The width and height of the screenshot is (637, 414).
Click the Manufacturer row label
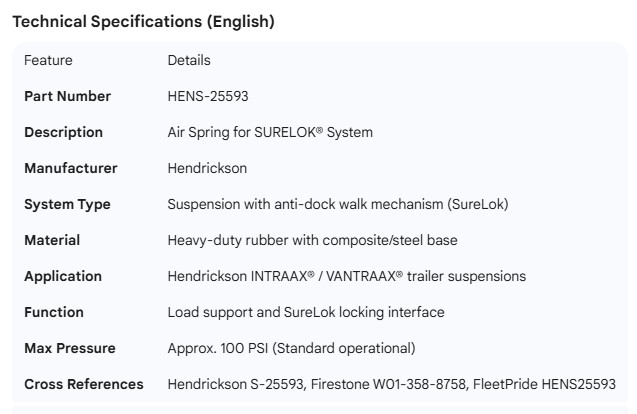click(70, 168)
